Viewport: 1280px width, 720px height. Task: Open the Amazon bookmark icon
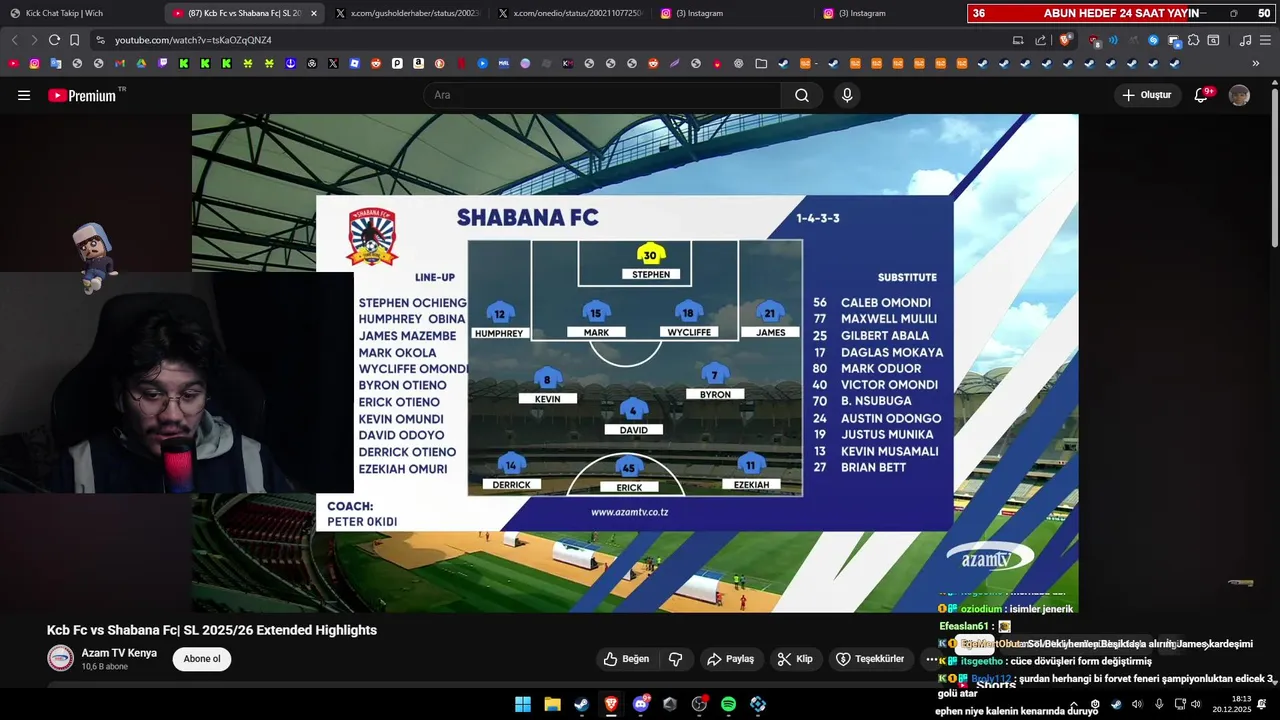coord(418,63)
